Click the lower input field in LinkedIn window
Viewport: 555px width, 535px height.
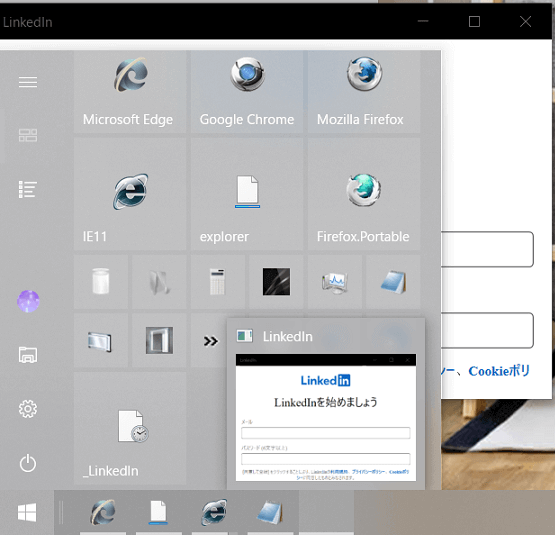tap(487, 330)
